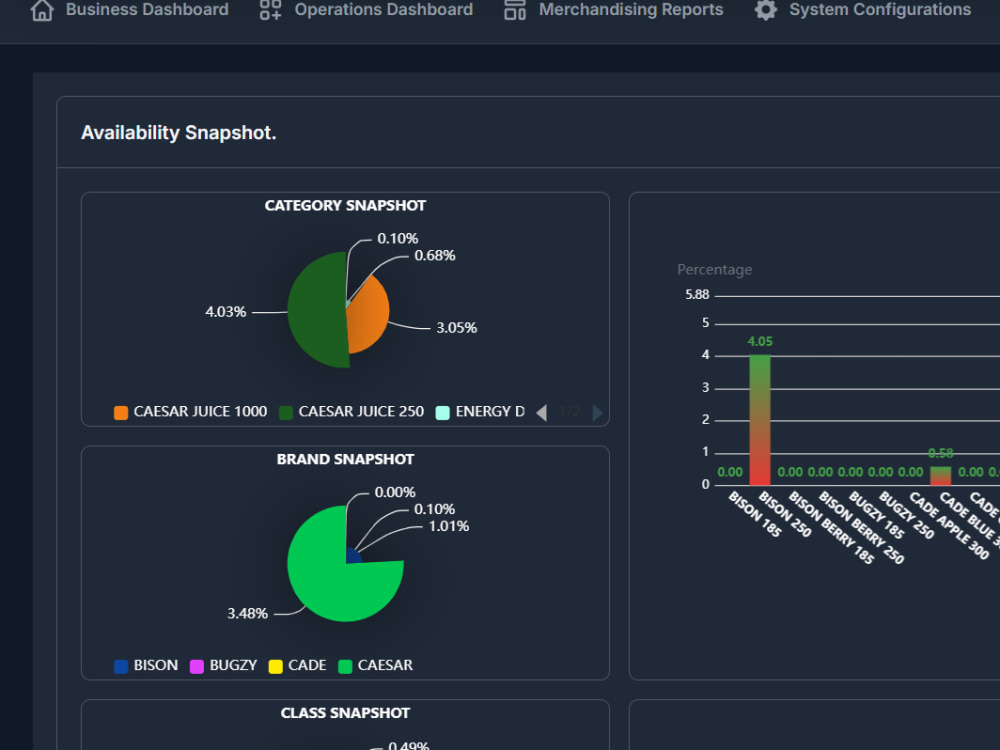Click the 4.03% category pie label
The width and height of the screenshot is (1000, 750).
(x=226, y=312)
